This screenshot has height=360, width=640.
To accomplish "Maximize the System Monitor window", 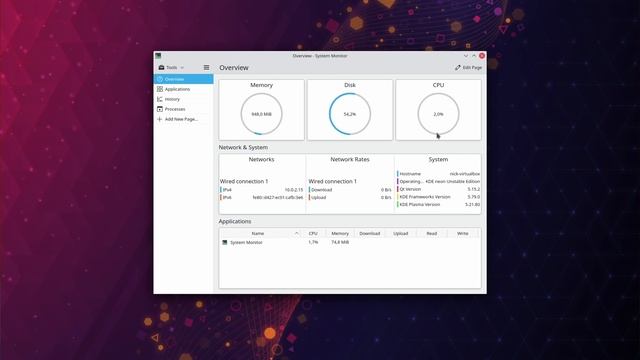I will [x=474, y=56].
